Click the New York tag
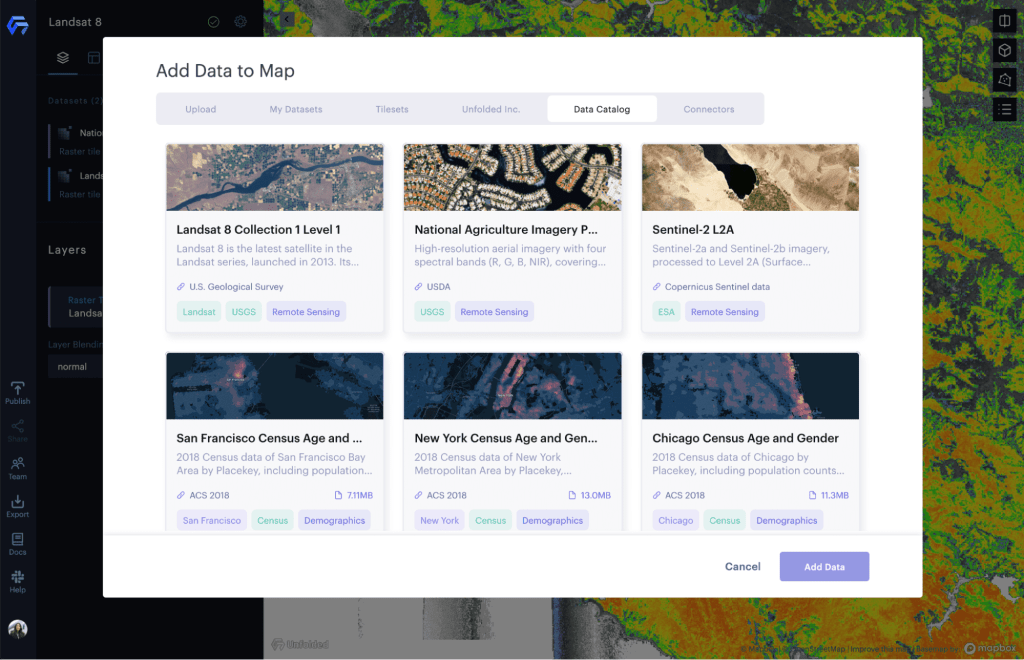The image size is (1024, 660). click(x=440, y=520)
